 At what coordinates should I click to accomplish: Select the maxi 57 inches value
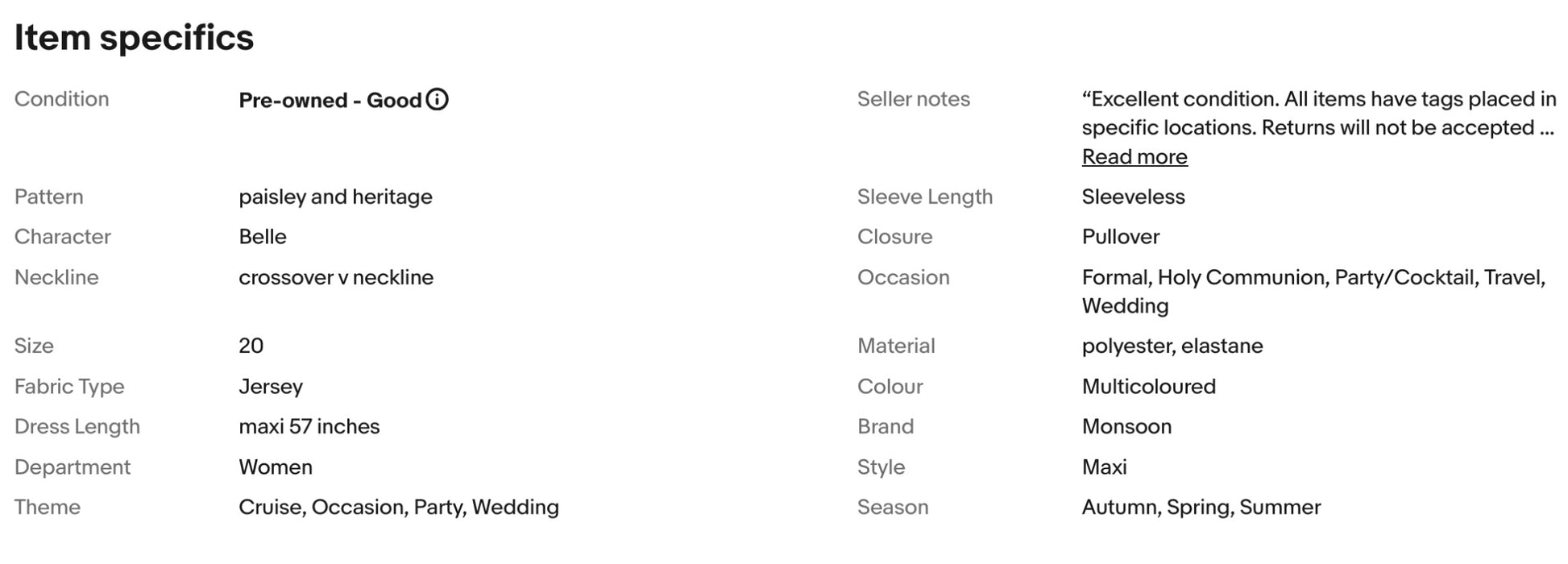coord(309,426)
